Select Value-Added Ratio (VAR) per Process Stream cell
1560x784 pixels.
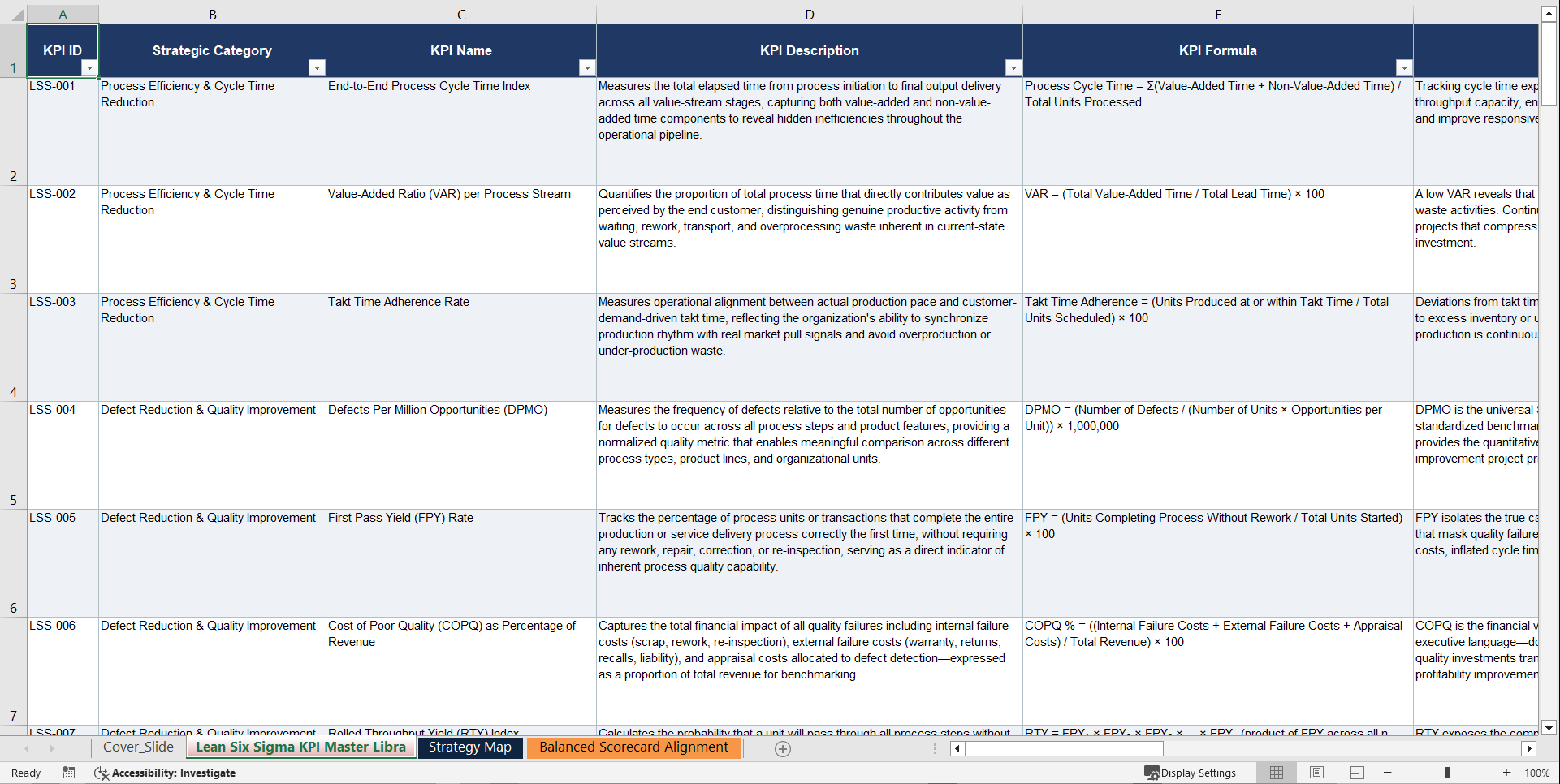point(461,239)
